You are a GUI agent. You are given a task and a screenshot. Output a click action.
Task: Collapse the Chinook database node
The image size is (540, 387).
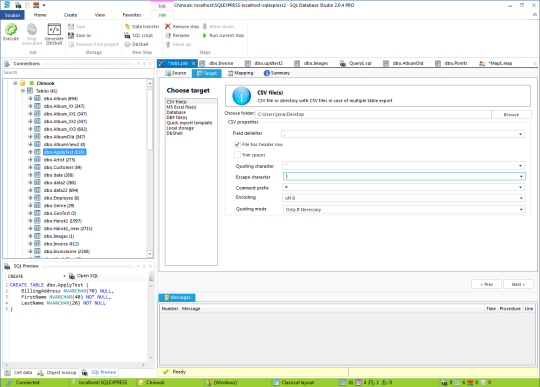pyautogui.click(x=15, y=83)
